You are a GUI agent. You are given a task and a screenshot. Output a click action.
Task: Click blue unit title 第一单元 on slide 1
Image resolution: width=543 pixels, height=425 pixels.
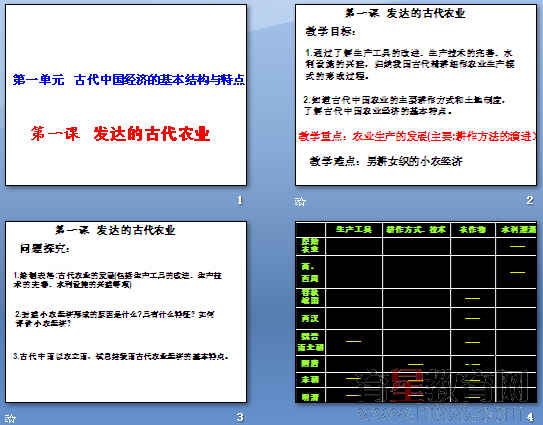click(x=38, y=80)
